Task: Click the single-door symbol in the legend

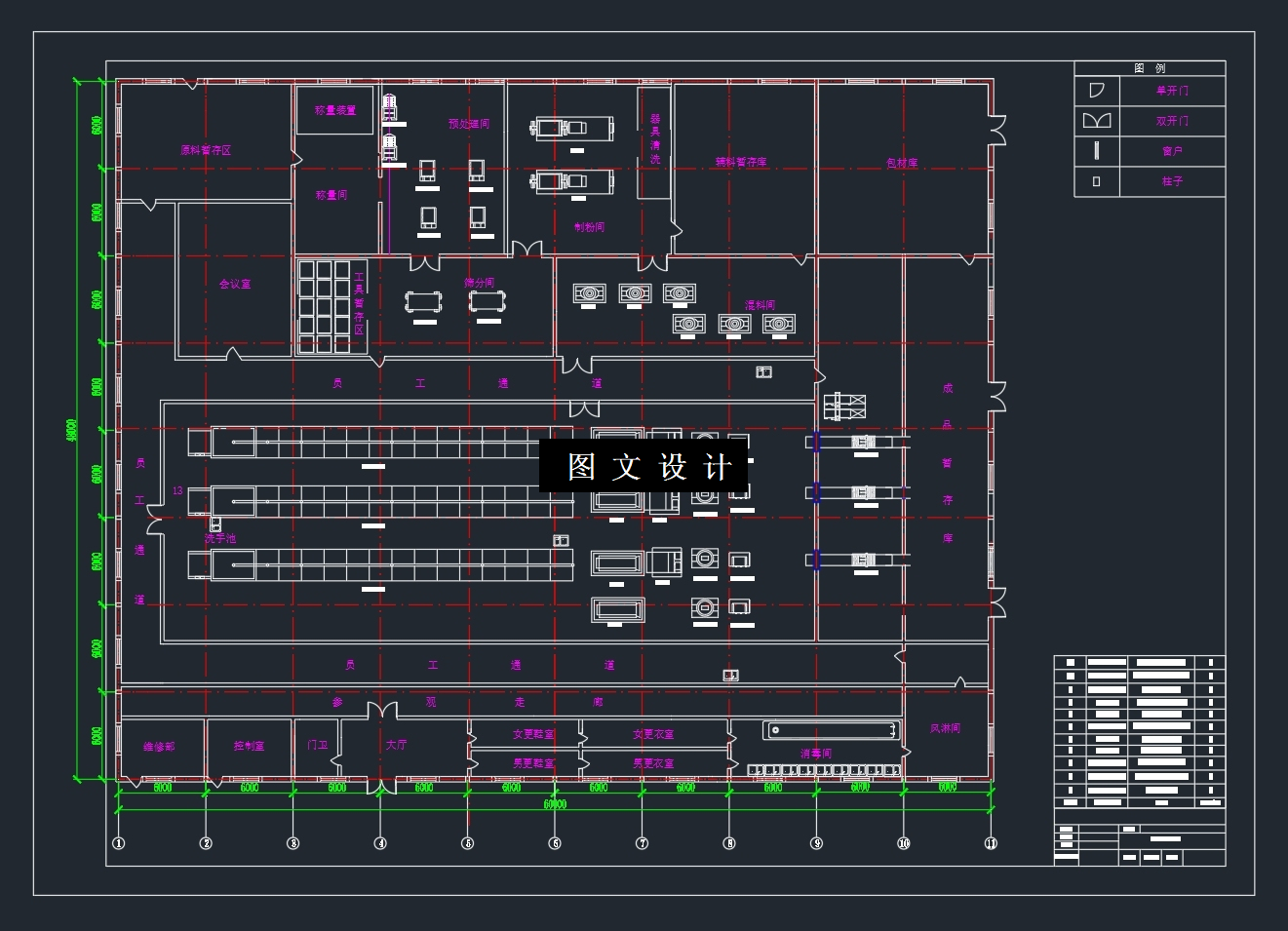Action: pos(1097,91)
